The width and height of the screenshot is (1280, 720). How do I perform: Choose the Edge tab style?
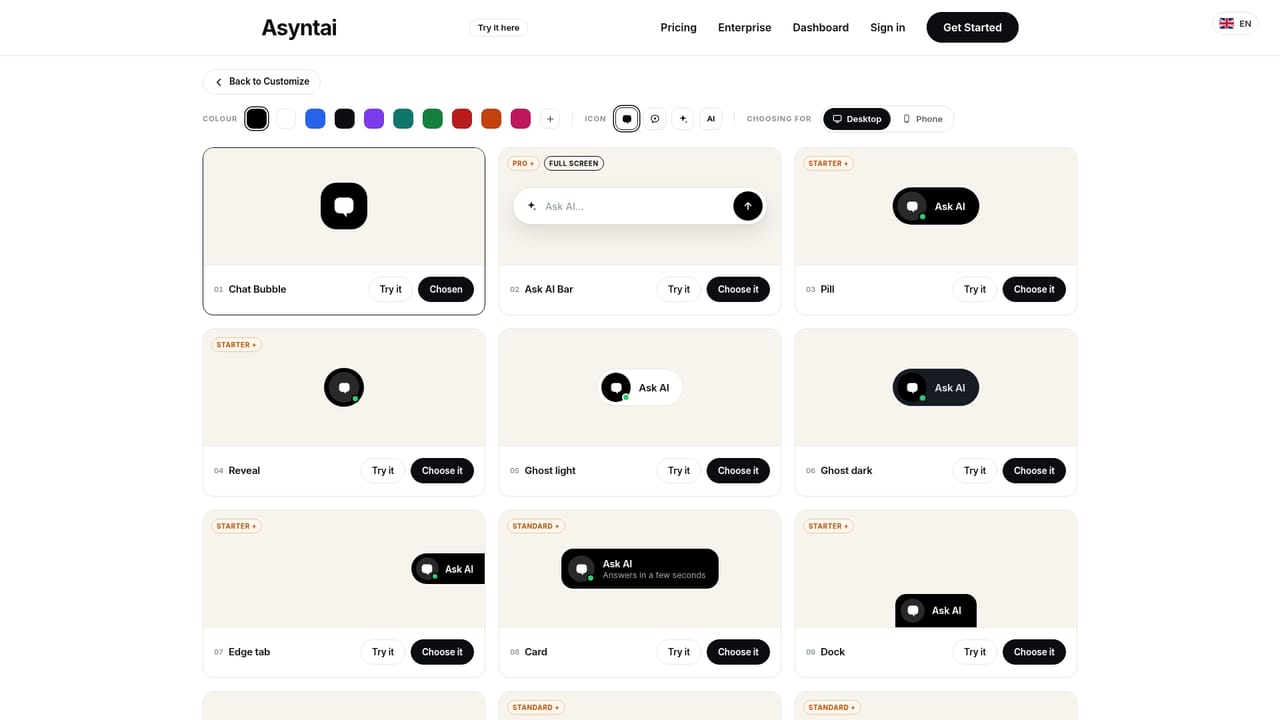(x=442, y=651)
